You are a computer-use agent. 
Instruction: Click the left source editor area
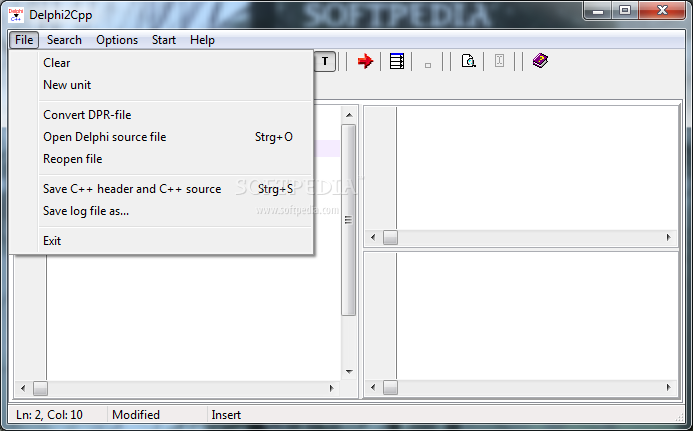point(194,317)
